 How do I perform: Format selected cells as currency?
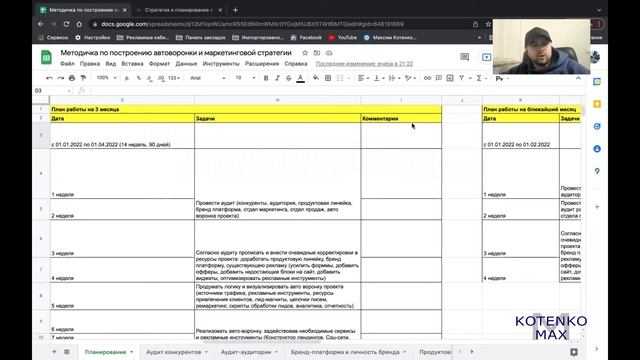pyautogui.click(x=127, y=78)
